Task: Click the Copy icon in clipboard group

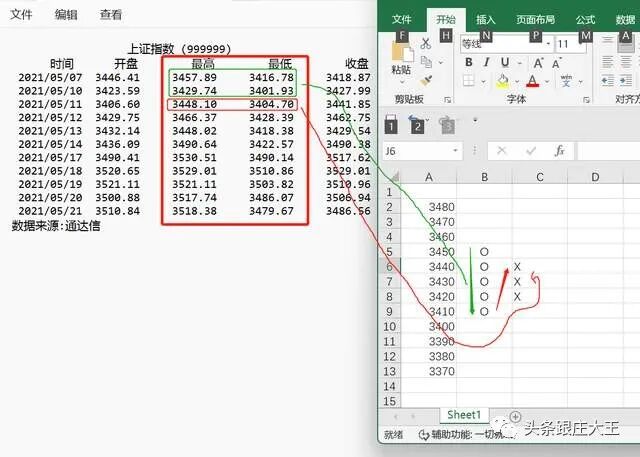Action: [x=426, y=62]
